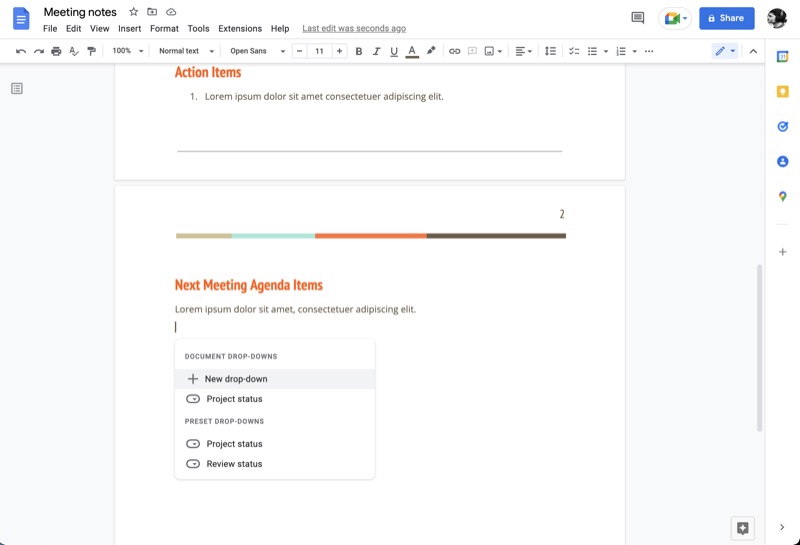Select preset Review status drop-down
800x545 pixels.
point(275,463)
